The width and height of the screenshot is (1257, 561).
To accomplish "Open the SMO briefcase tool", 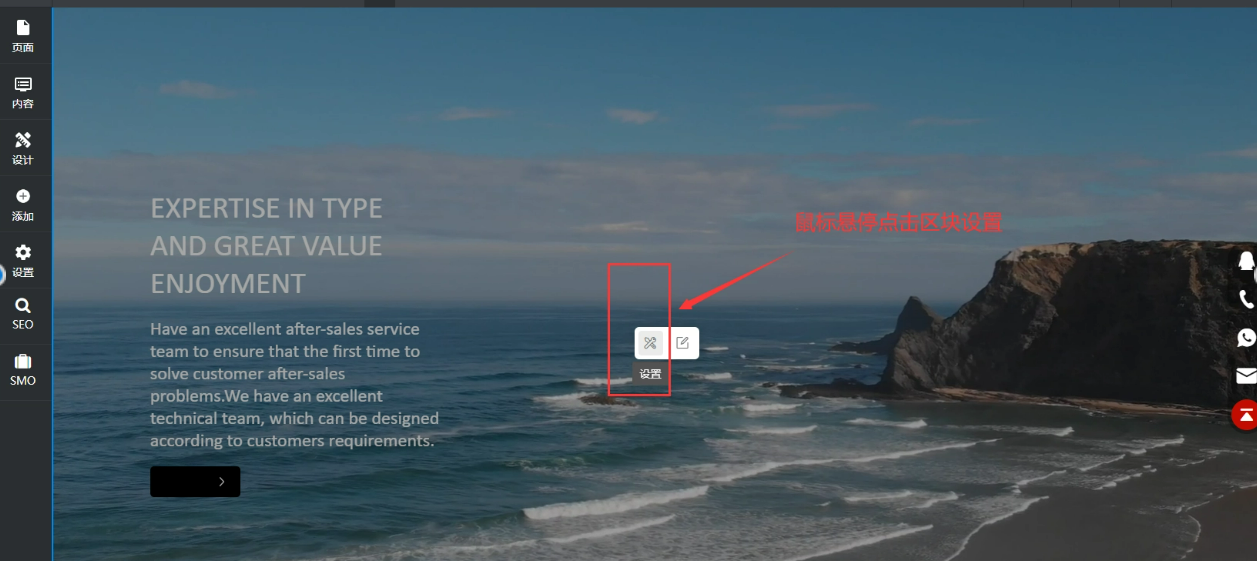I will pos(23,370).
